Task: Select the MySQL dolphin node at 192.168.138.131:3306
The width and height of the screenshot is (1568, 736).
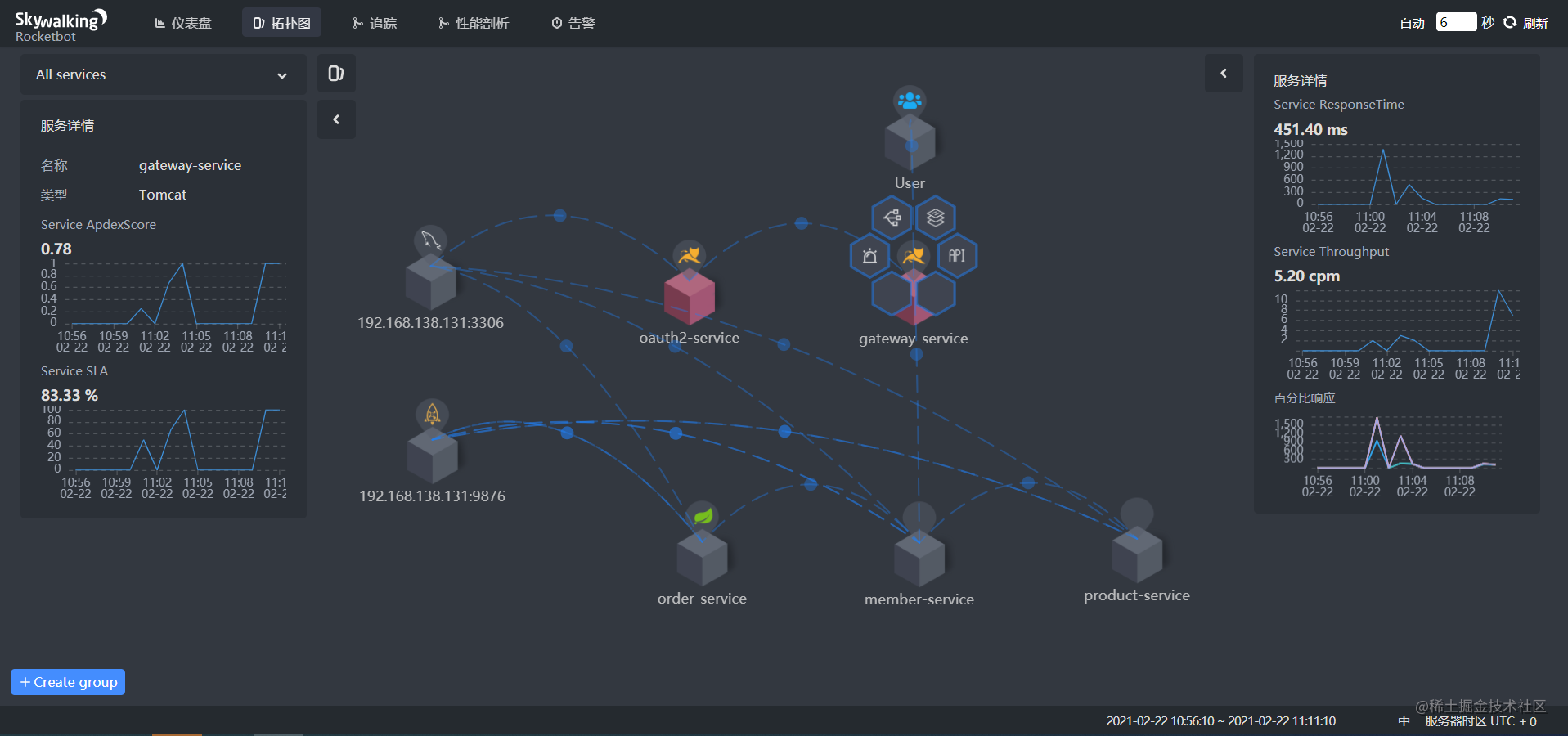Action: pyautogui.click(x=431, y=282)
